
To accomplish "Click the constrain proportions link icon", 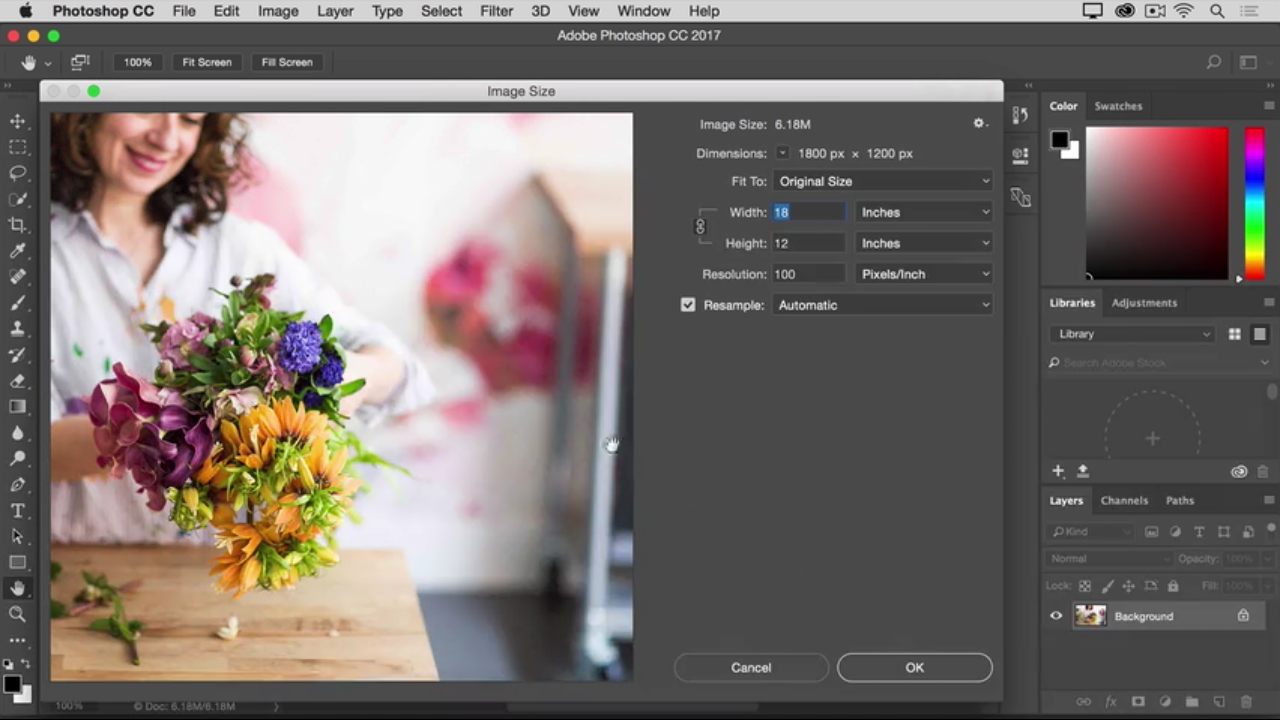I will point(700,227).
